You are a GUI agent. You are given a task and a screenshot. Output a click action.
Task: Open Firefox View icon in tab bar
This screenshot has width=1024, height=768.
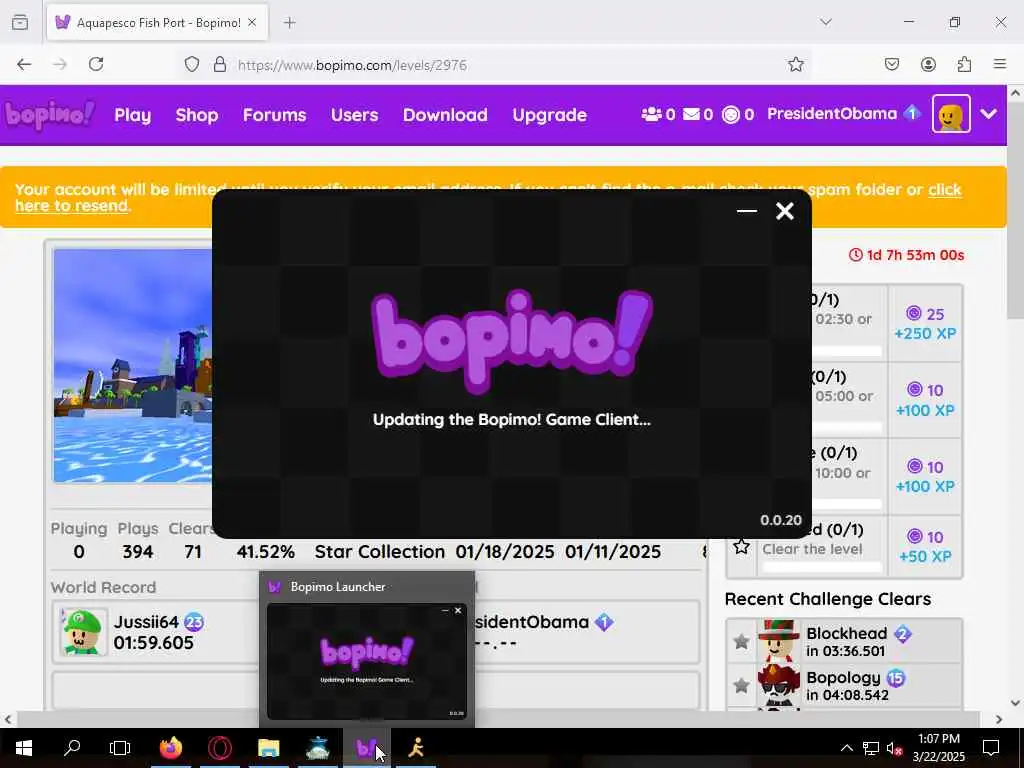[x=20, y=22]
